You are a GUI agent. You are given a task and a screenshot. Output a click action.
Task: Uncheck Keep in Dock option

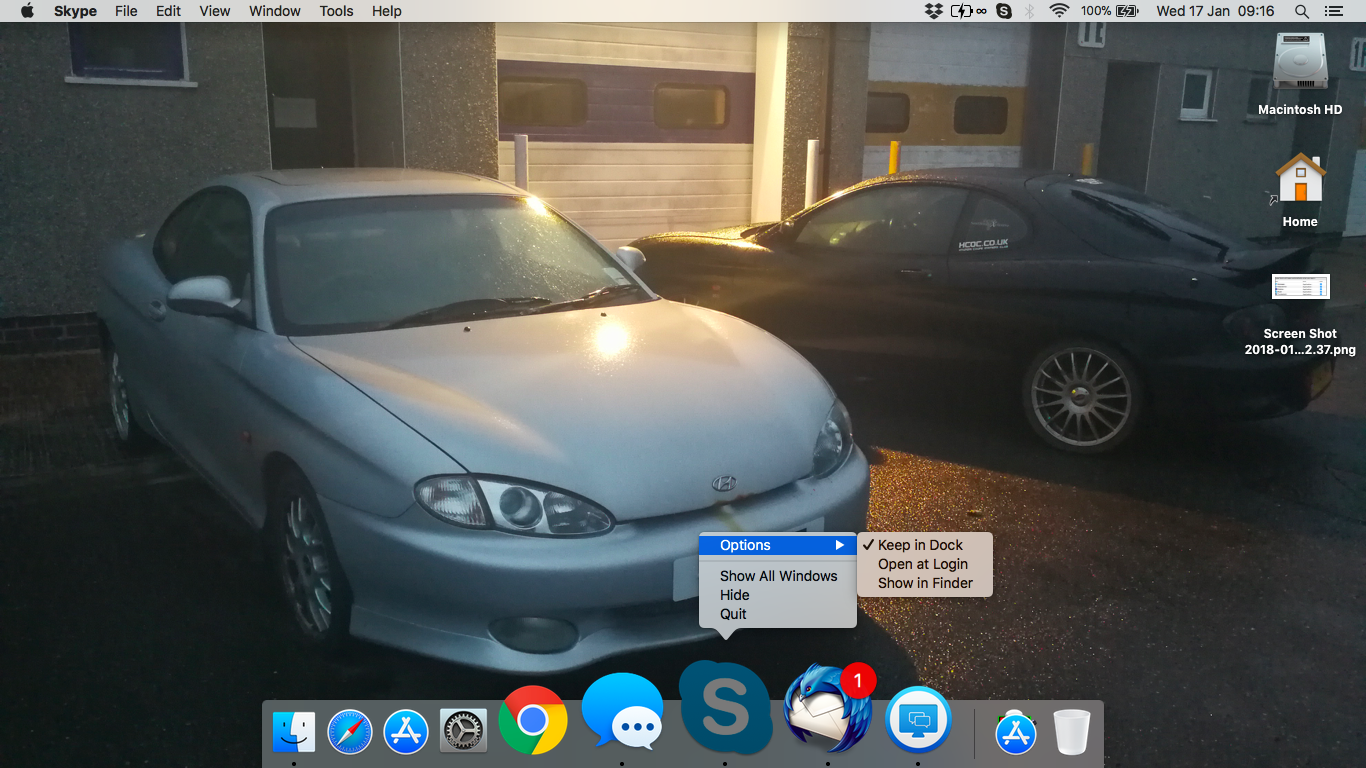click(920, 545)
